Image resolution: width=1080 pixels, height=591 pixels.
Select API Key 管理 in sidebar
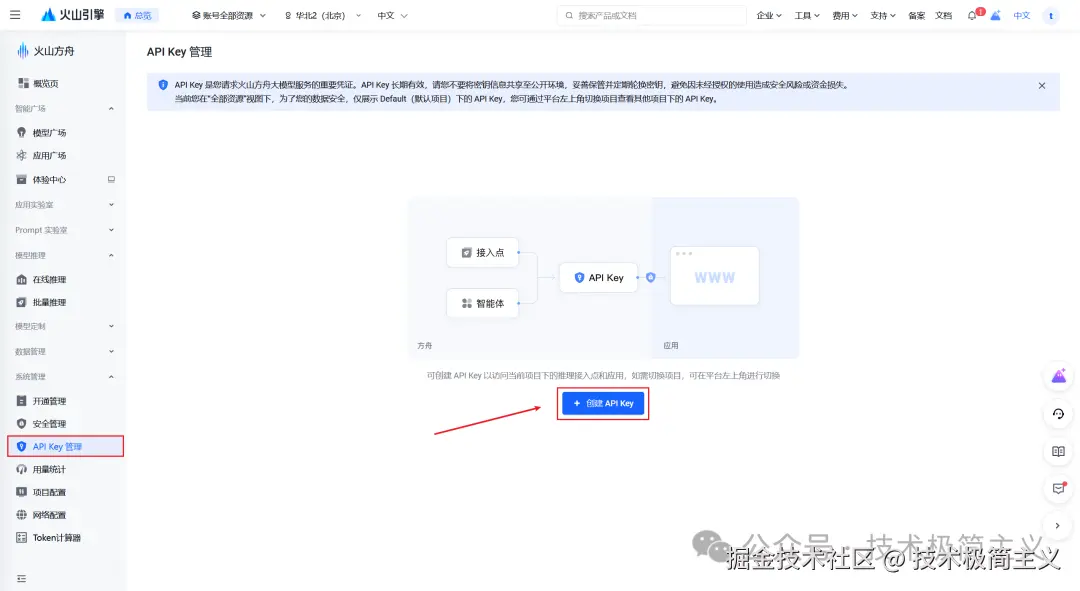pos(65,446)
